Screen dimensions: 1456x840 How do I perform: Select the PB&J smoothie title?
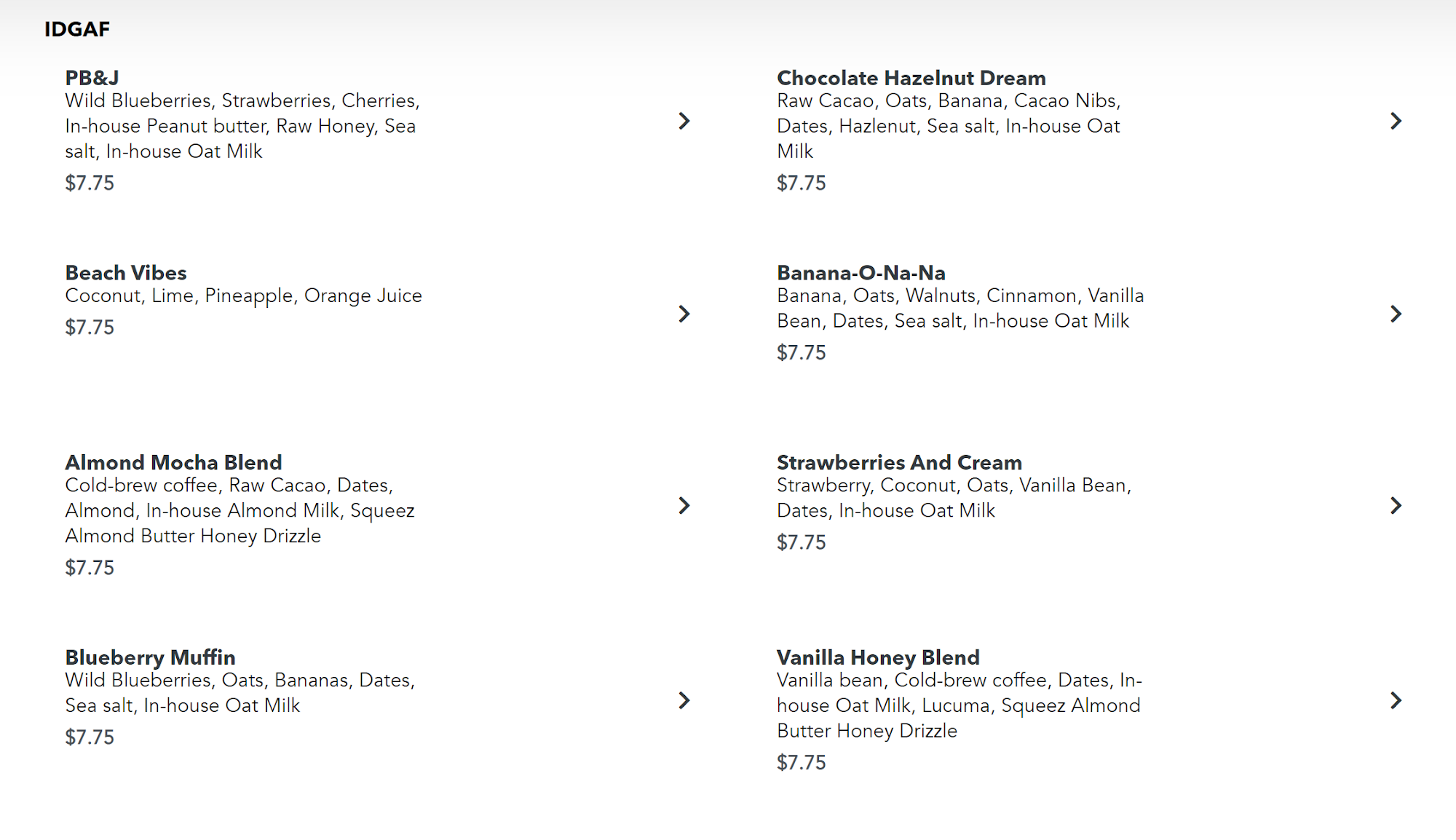(92, 78)
